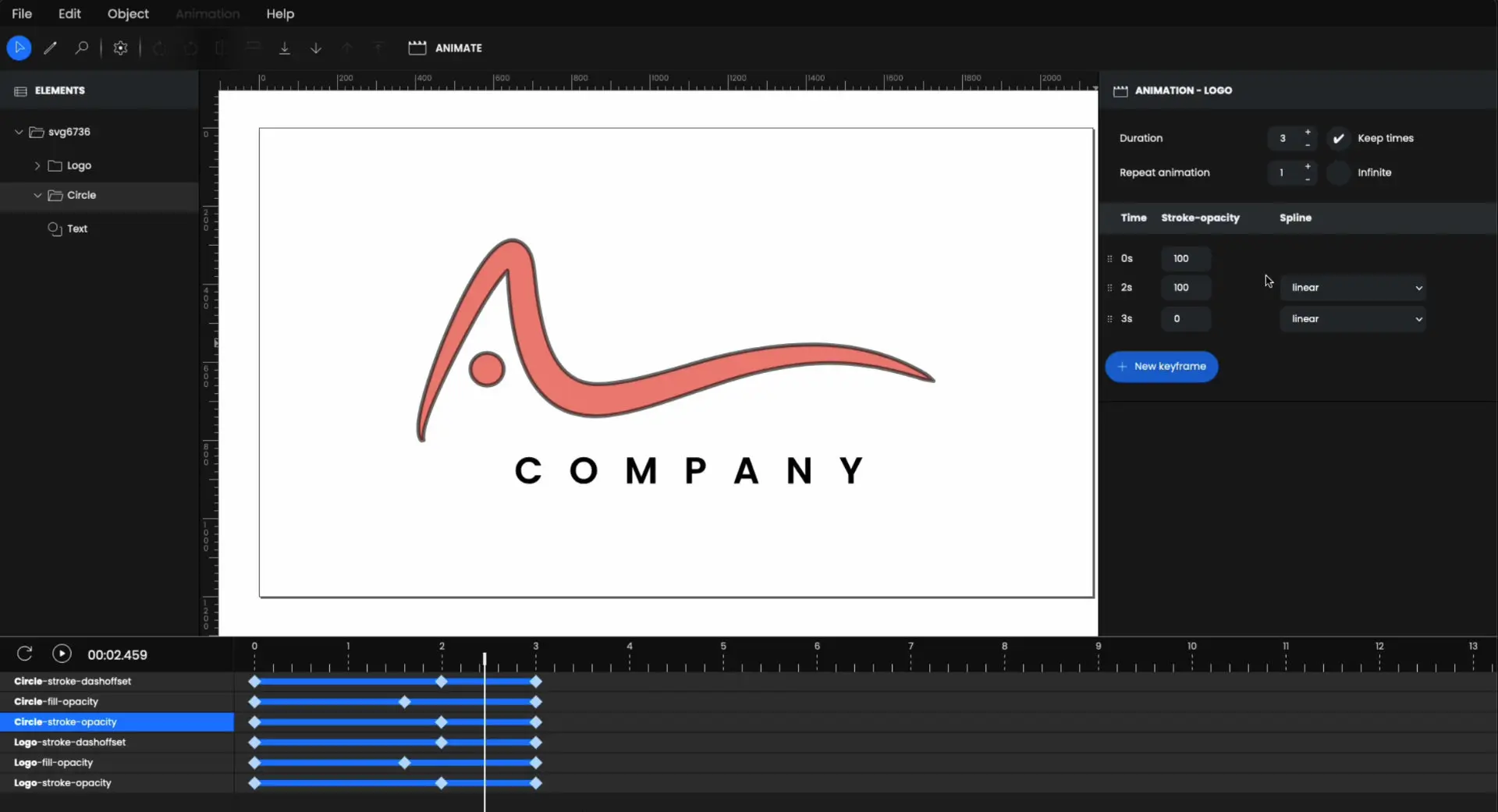Select Circle-stroke-dashoffset timeline track
This screenshot has width=1498, height=812.
coord(117,681)
